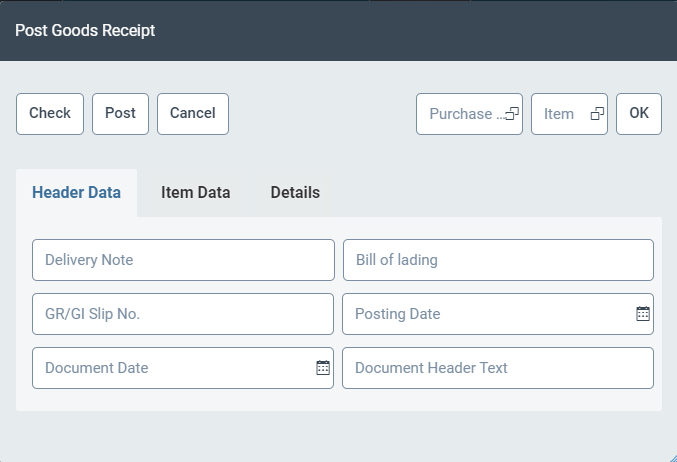Confirm with the OK button
The image size is (677, 462).
coord(638,114)
